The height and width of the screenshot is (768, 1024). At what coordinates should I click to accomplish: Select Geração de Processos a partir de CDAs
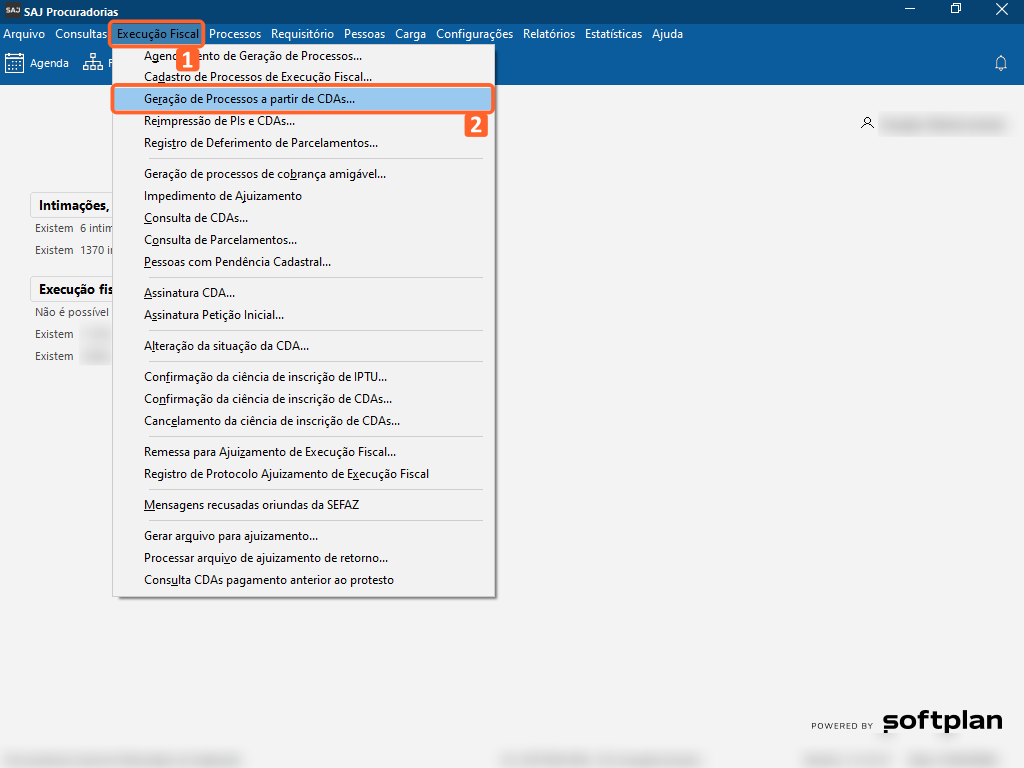tap(249, 100)
